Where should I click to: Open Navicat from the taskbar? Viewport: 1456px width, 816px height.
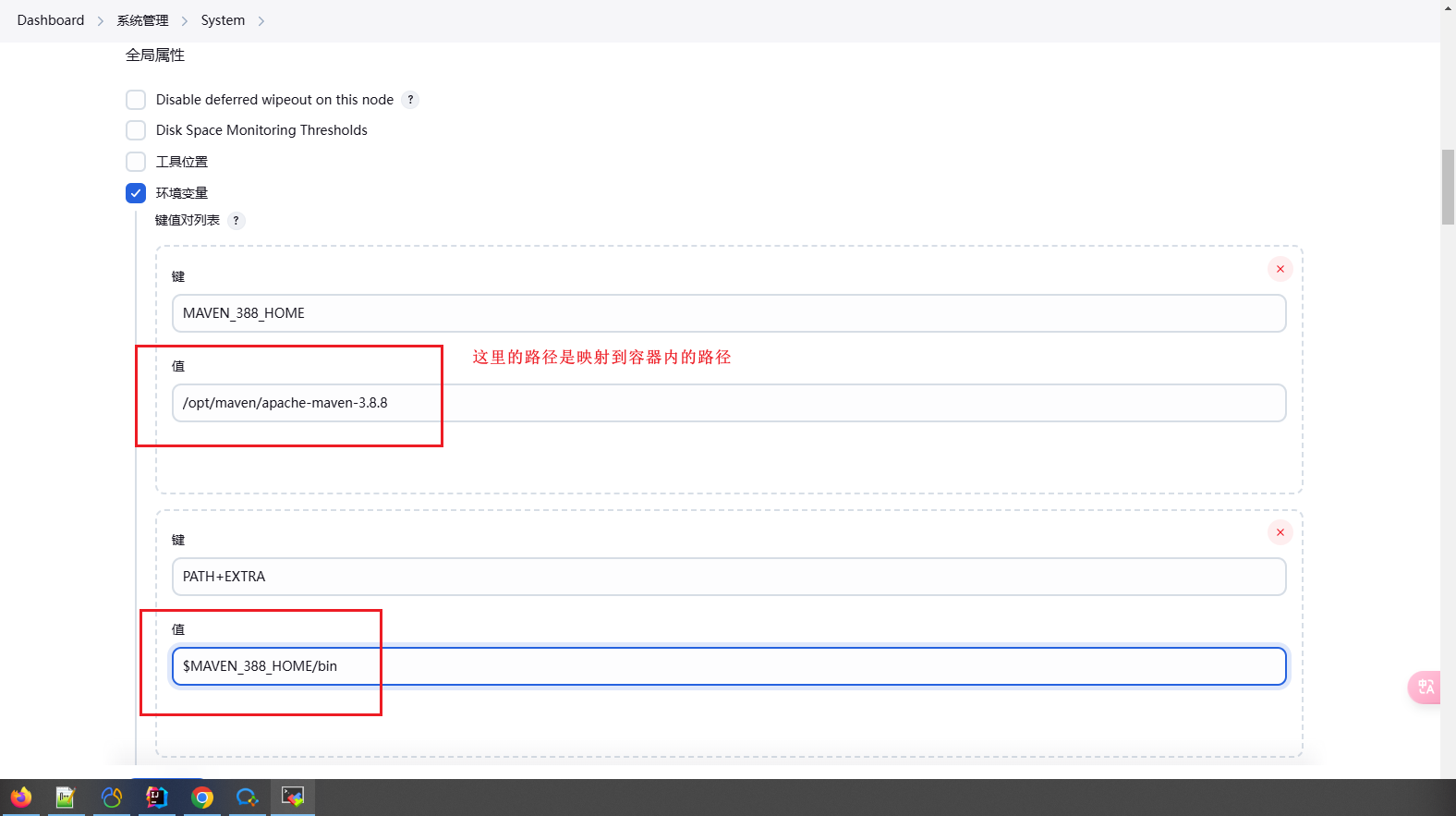tap(112, 797)
